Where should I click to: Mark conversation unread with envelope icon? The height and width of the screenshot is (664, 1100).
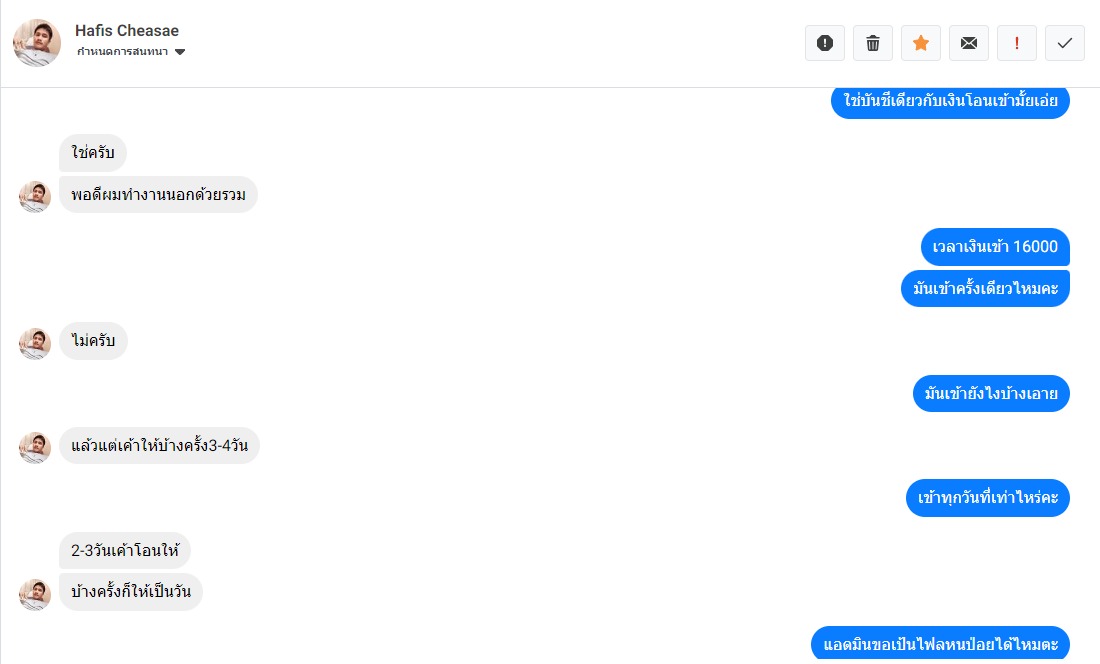969,43
